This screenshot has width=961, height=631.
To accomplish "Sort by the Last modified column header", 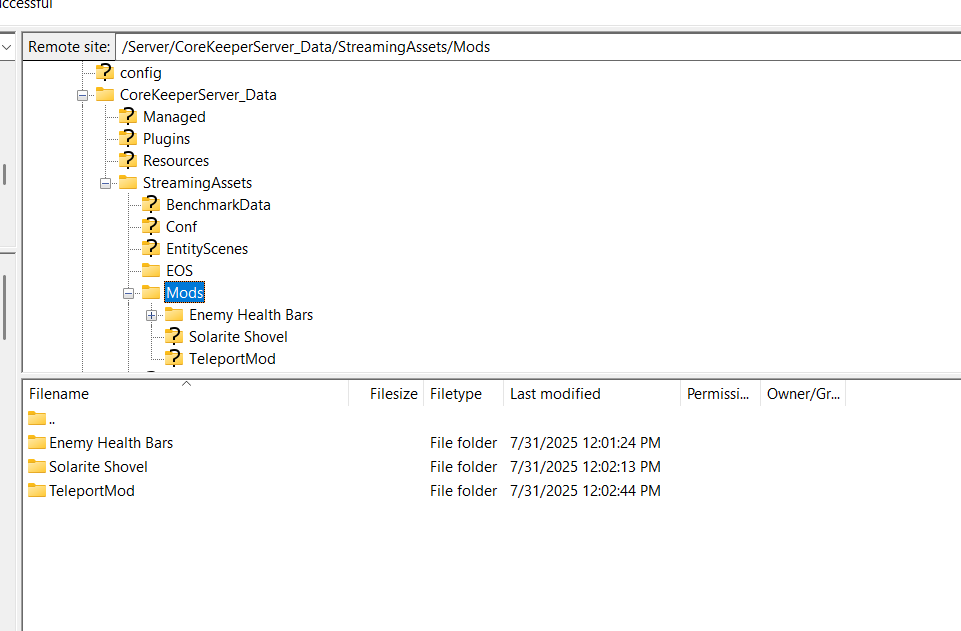I will coord(591,394).
